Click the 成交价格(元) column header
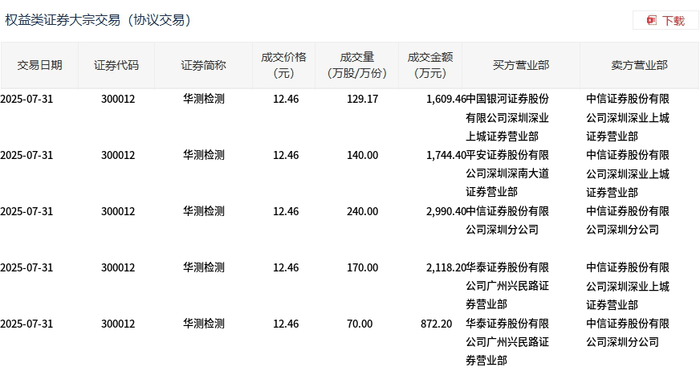Viewport: 700px width, 371px height. click(283, 66)
